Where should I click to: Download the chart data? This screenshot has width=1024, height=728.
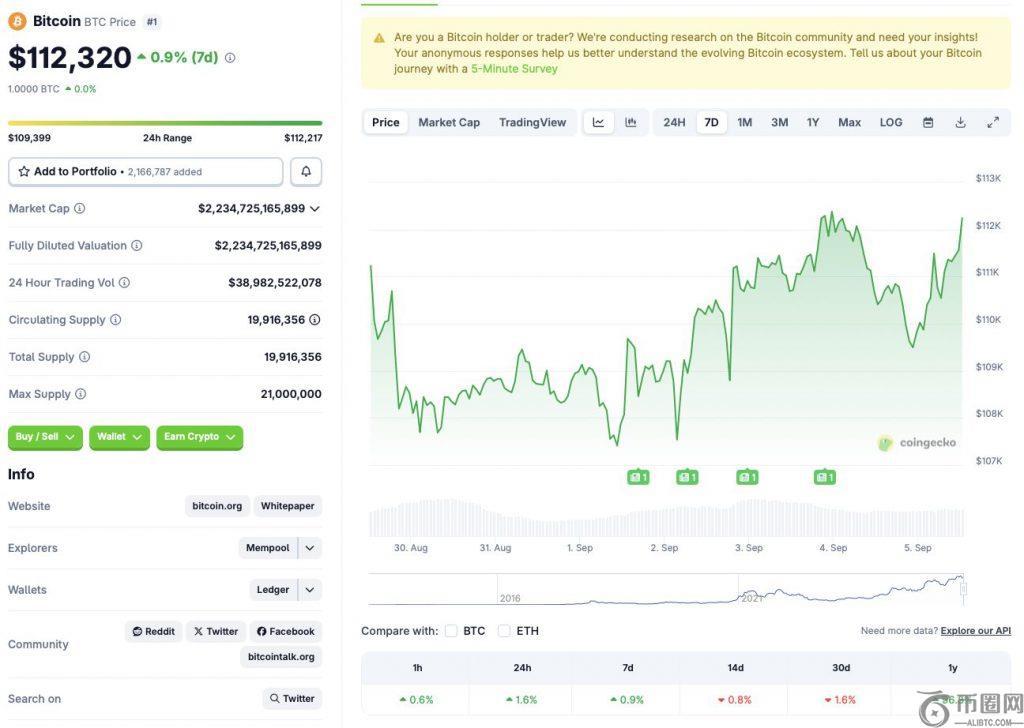960,122
